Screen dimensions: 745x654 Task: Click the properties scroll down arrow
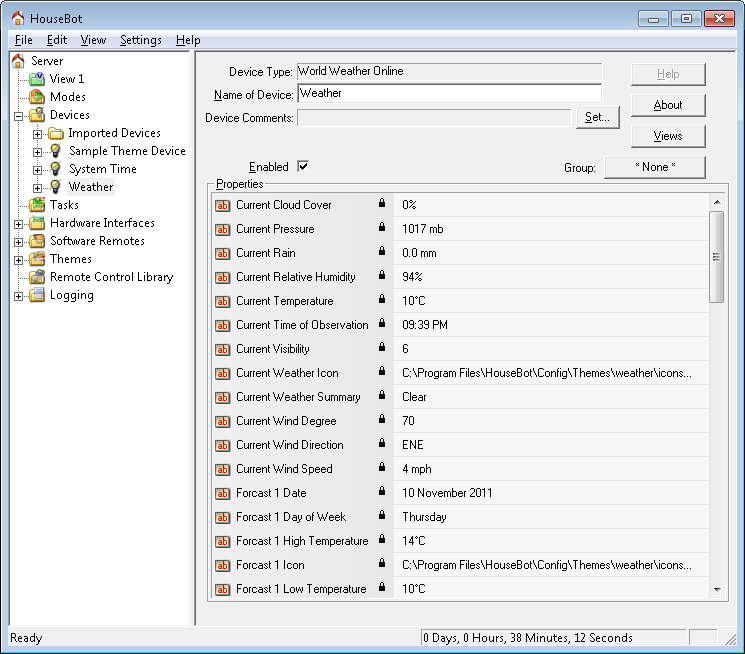click(717, 589)
